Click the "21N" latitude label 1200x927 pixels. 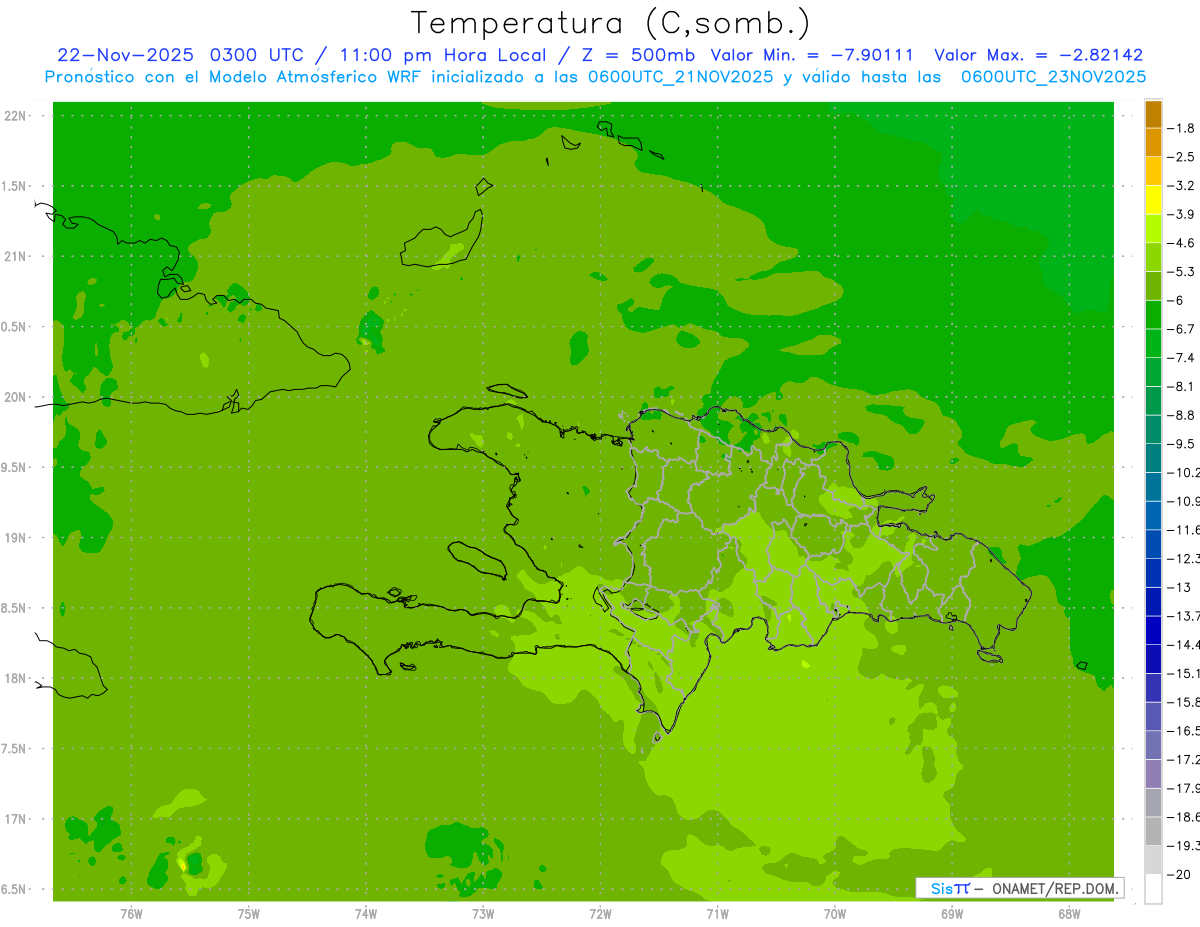[x=16, y=257]
